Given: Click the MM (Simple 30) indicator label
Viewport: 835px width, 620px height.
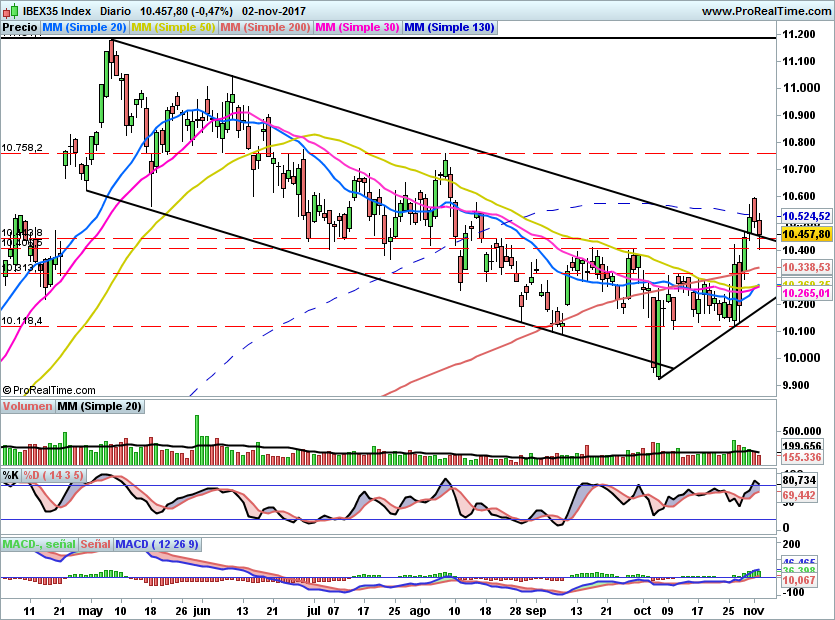Looking at the screenshot, I should point(356,28).
